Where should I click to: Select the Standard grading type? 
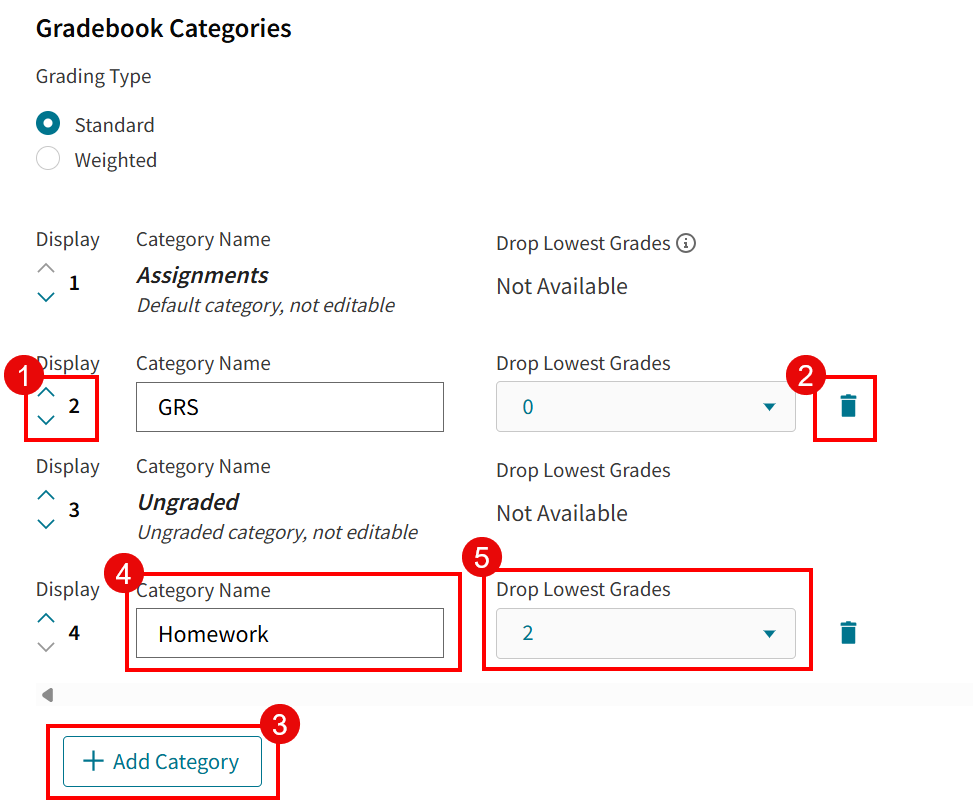pyautogui.click(x=48, y=123)
